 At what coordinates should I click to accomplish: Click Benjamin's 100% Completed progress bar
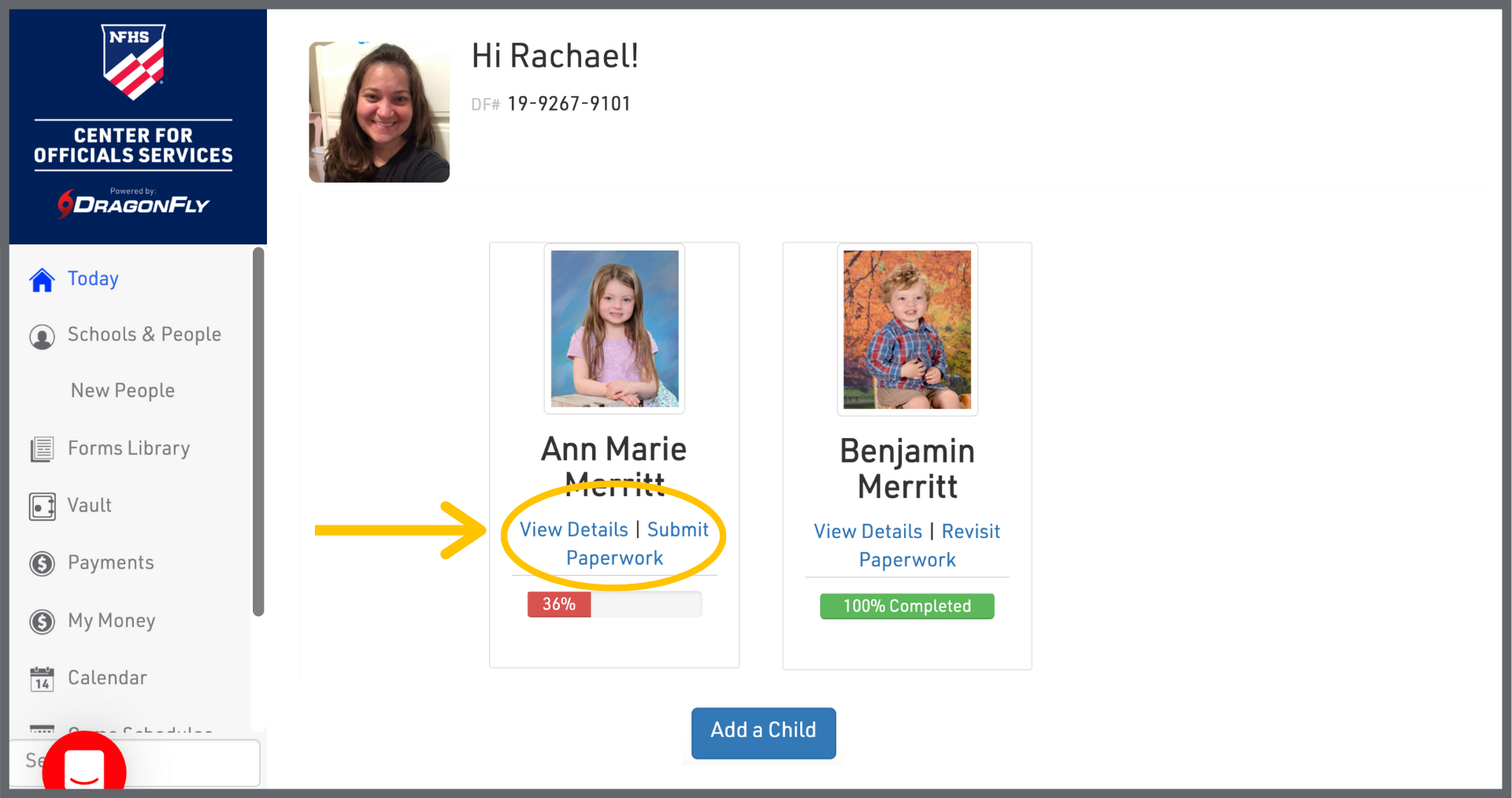[906, 607]
